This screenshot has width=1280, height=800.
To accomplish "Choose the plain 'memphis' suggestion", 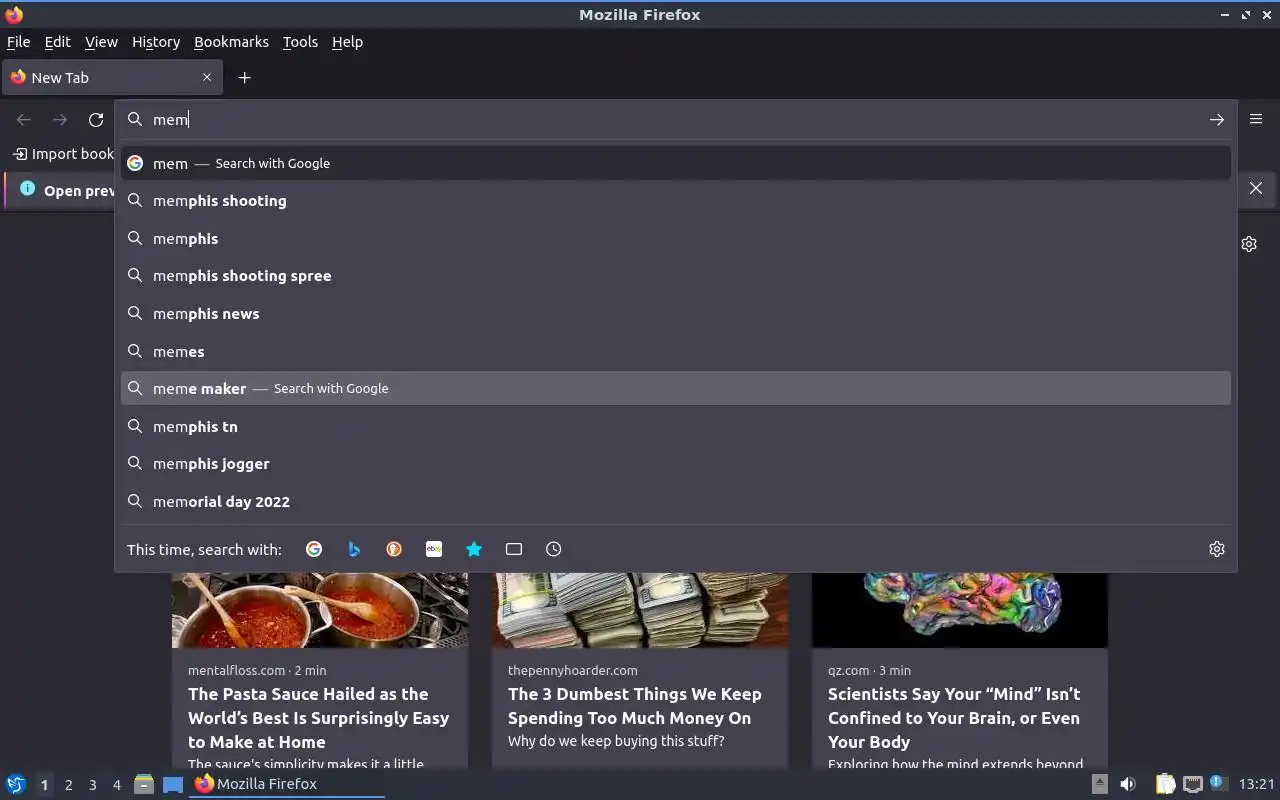I will (676, 239).
